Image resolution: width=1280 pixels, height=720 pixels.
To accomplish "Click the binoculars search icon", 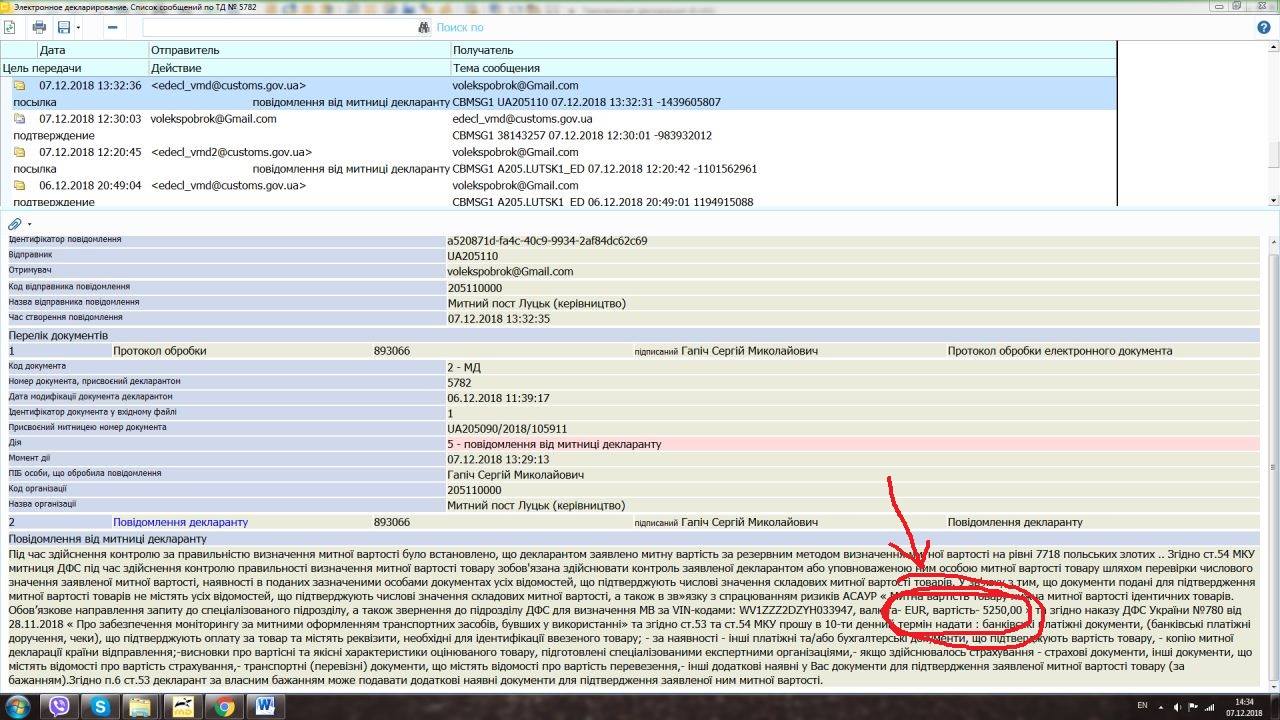I will pyautogui.click(x=424, y=27).
